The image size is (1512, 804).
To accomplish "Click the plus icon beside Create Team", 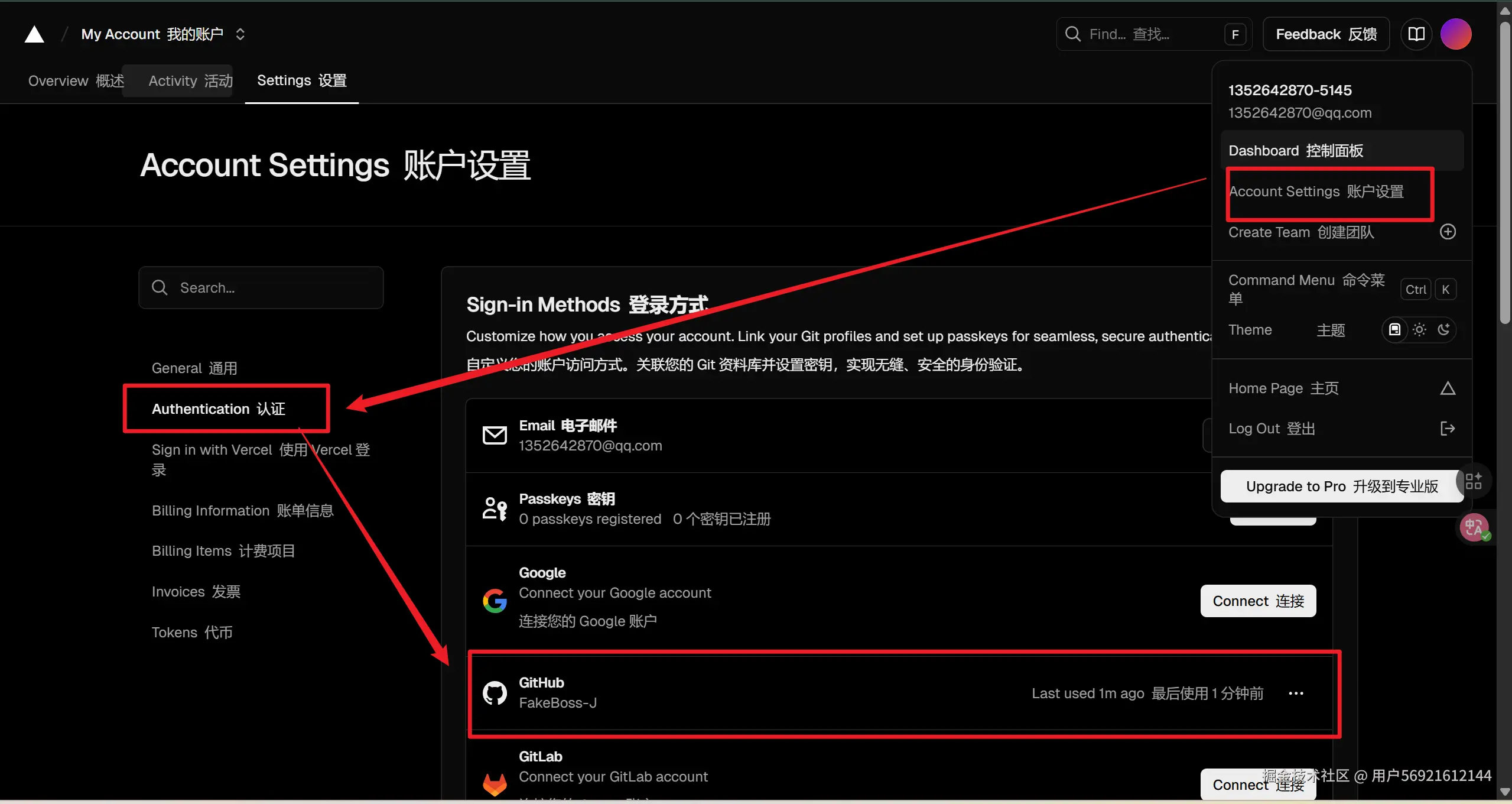I will tap(1447, 232).
